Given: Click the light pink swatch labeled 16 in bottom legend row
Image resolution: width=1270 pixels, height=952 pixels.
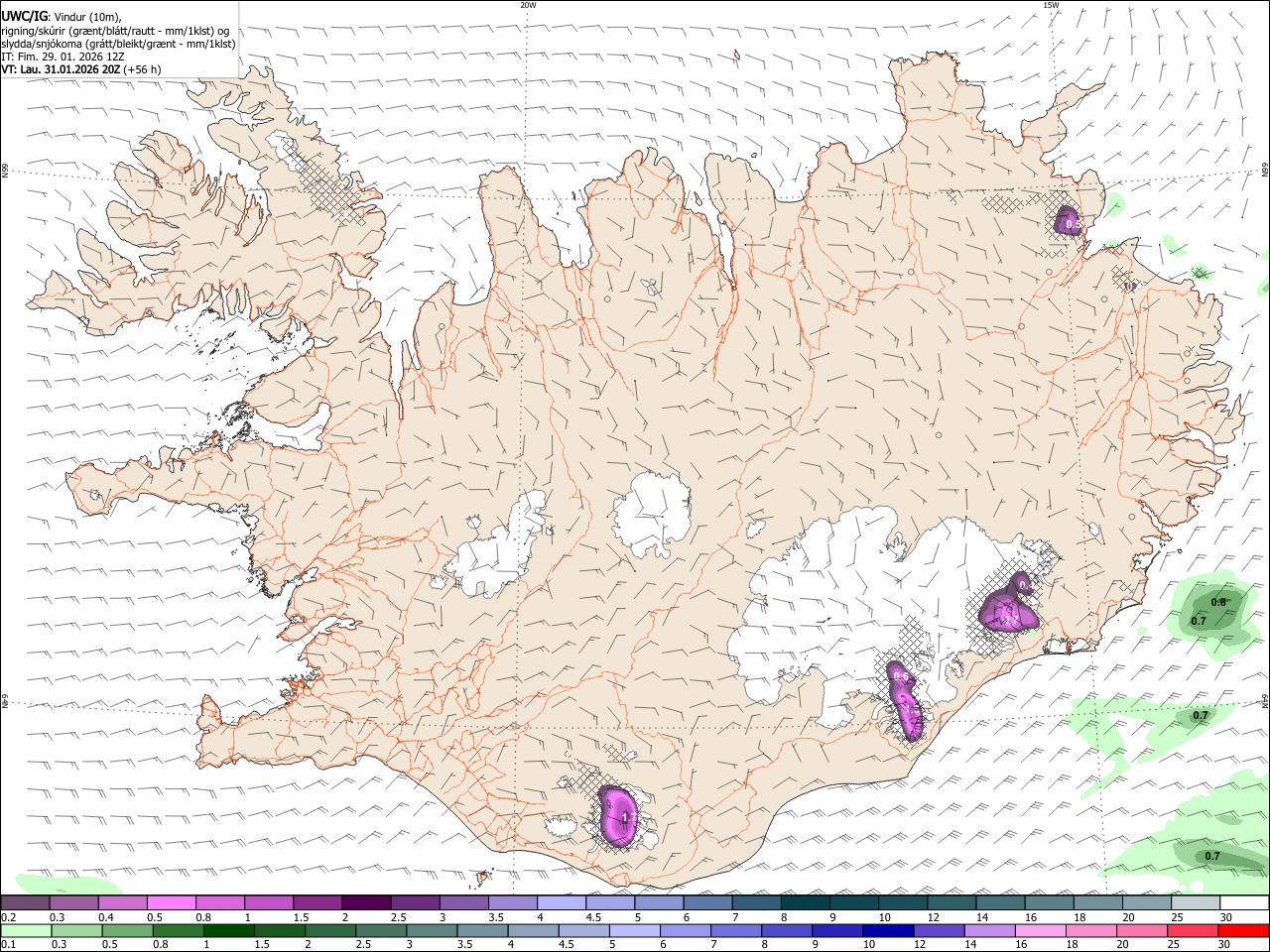Looking at the screenshot, I should pos(1040,931).
